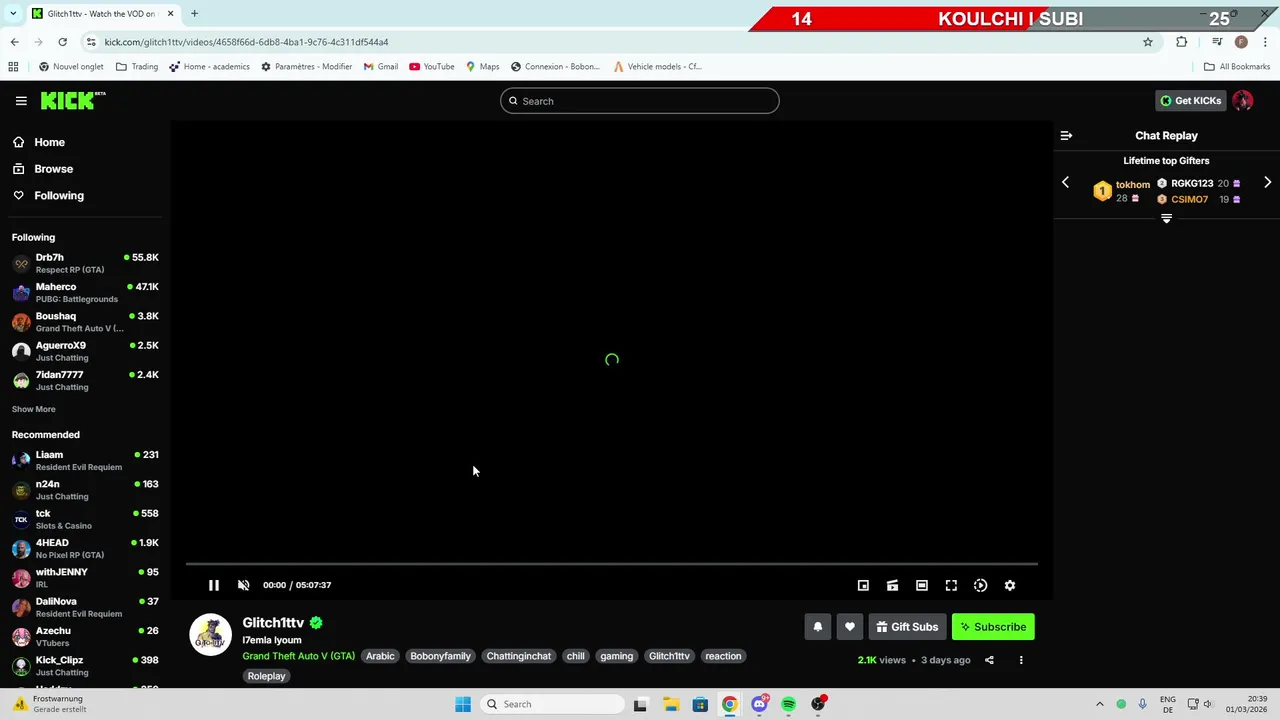The width and height of the screenshot is (1280, 720).
Task: Show next top gifters
Action: point(1267,182)
